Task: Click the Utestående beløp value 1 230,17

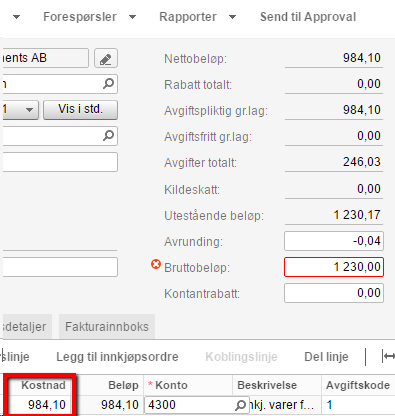Action: (357, 215)
